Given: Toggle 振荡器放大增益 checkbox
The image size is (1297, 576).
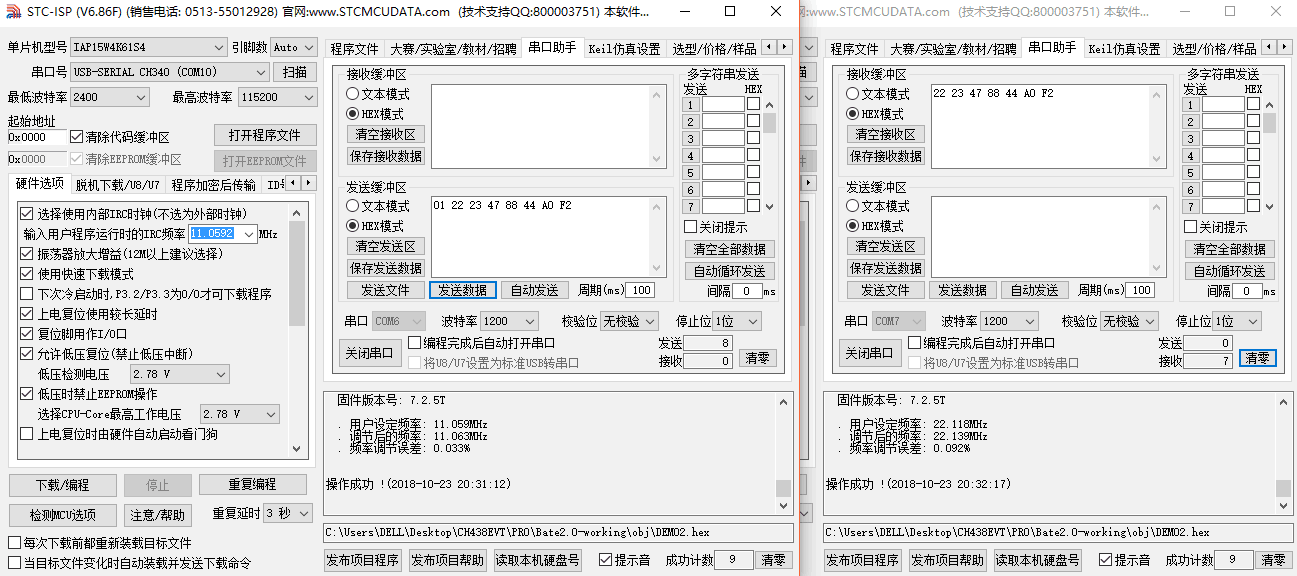Looking at the screenshot, I should coord(27,253).
